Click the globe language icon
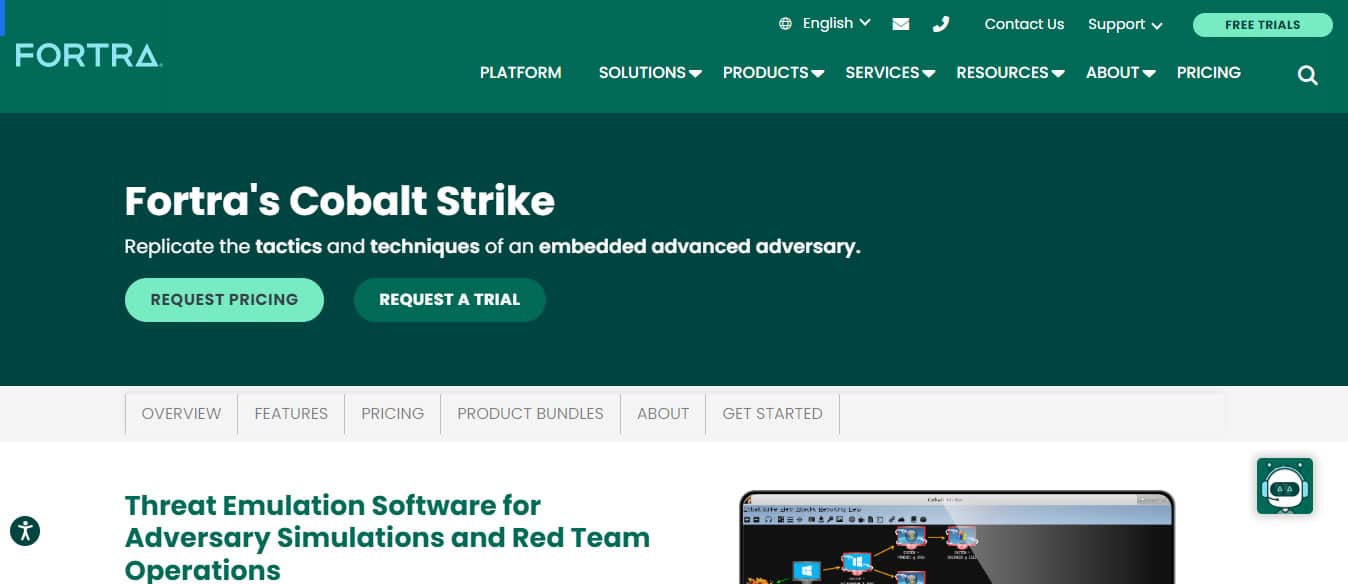 coord(786,24)
